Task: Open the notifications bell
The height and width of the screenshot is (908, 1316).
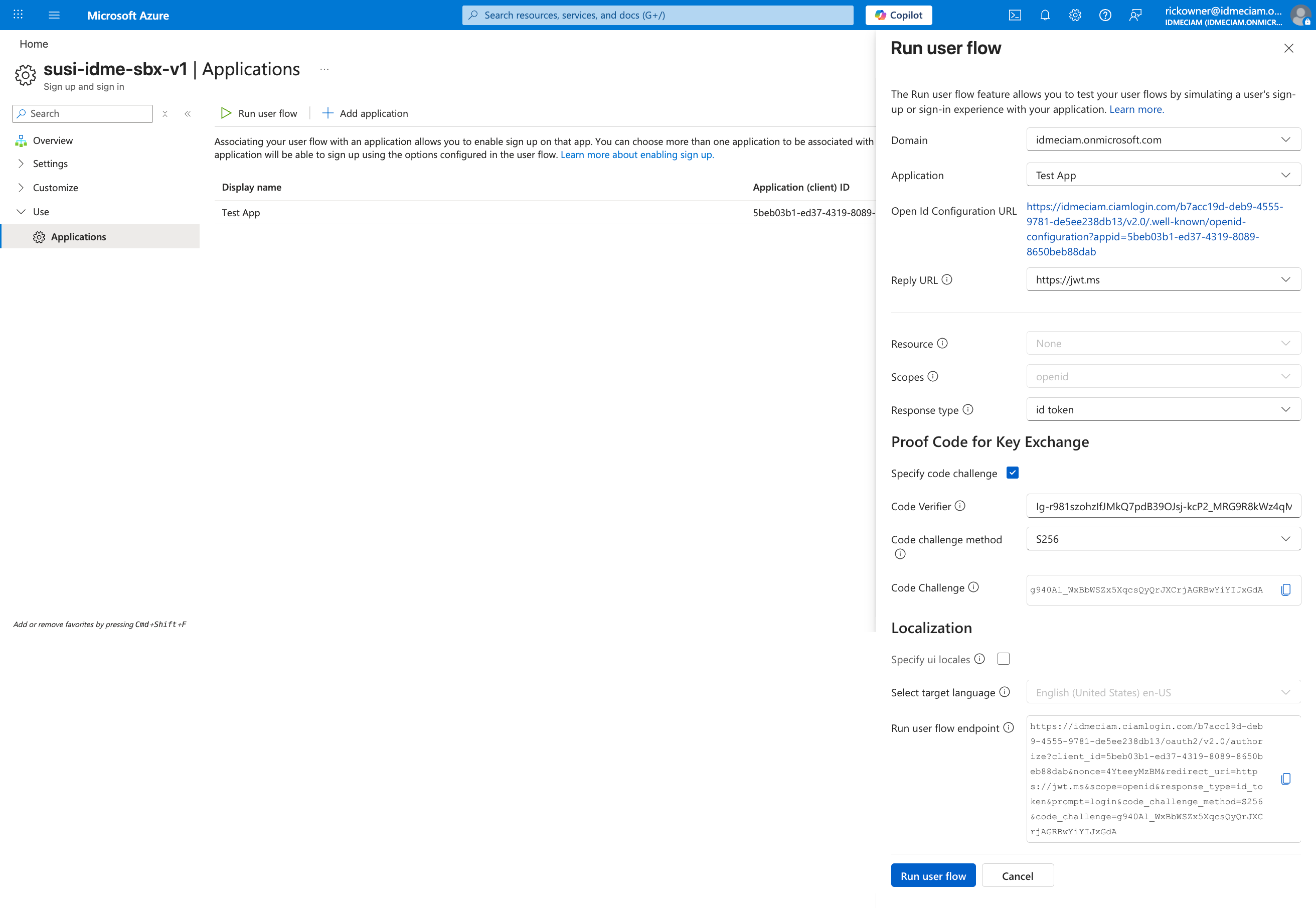Action: point(1045,15)
